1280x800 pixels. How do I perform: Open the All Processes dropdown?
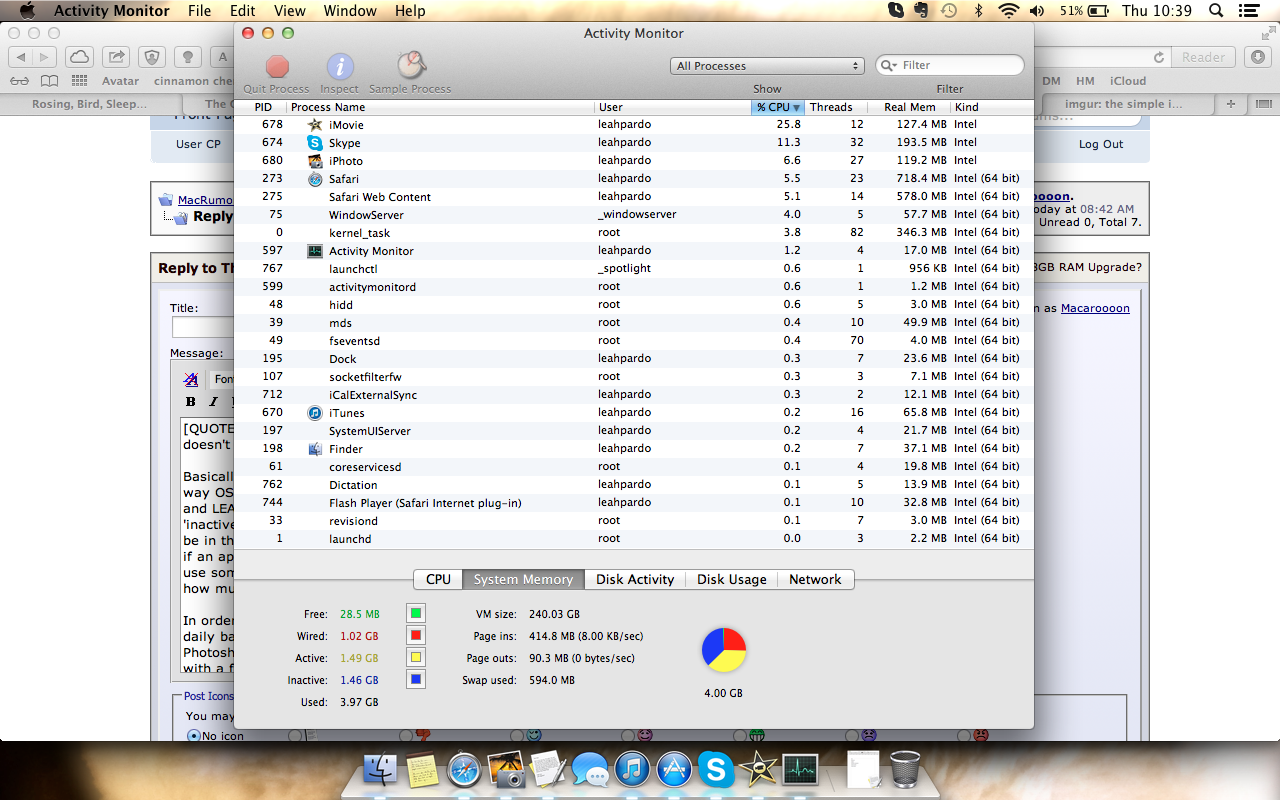coord(767,66)
